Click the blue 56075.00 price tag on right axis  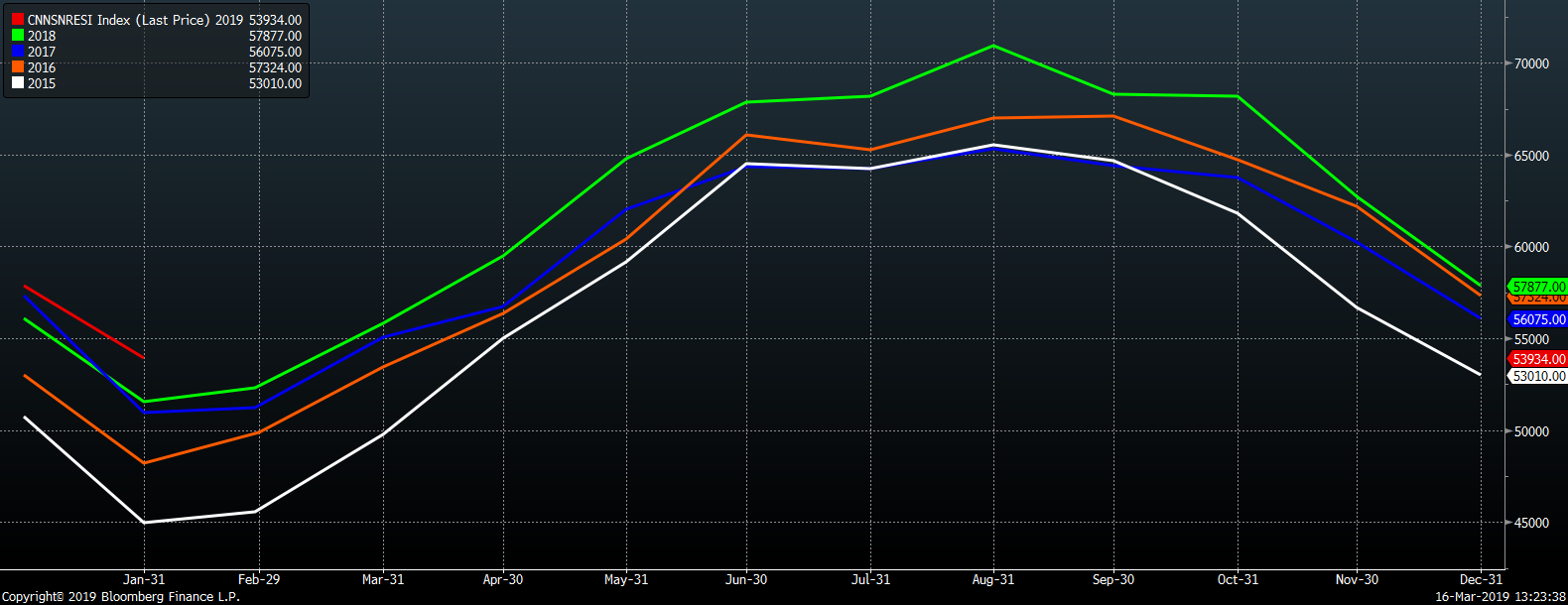point(1538,319)
